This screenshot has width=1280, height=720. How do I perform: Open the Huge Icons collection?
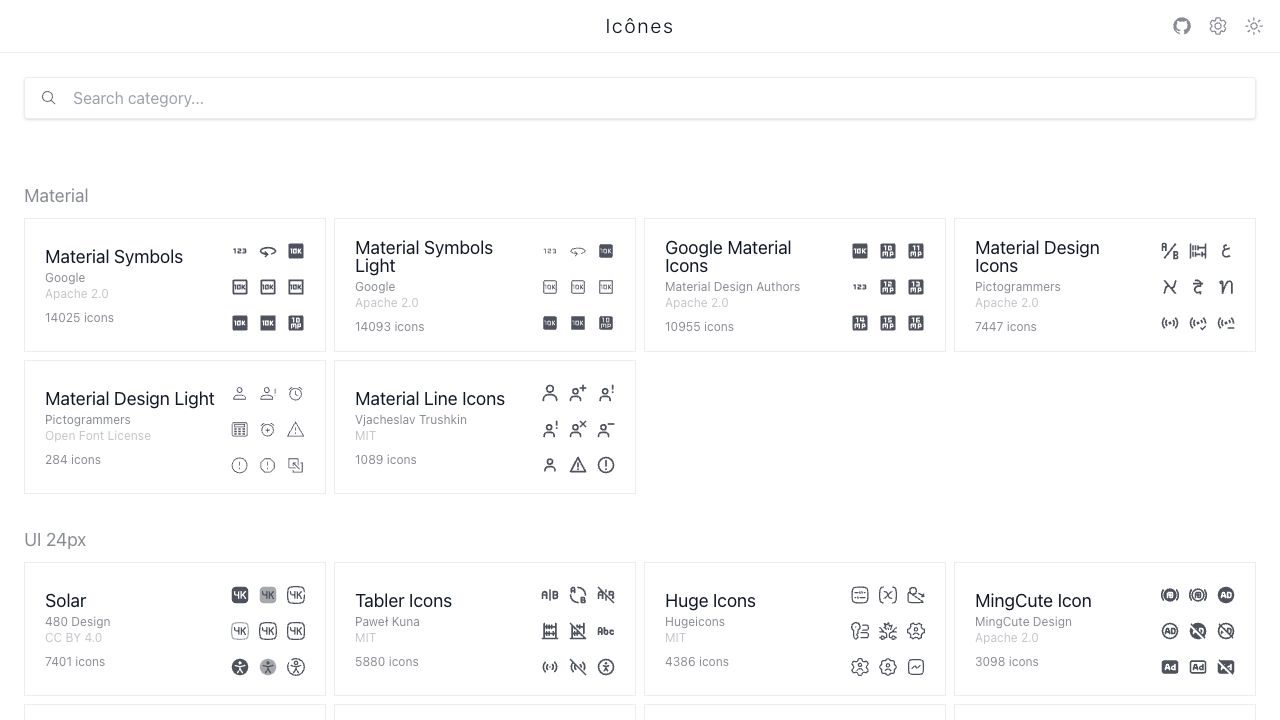coord(710,601)
